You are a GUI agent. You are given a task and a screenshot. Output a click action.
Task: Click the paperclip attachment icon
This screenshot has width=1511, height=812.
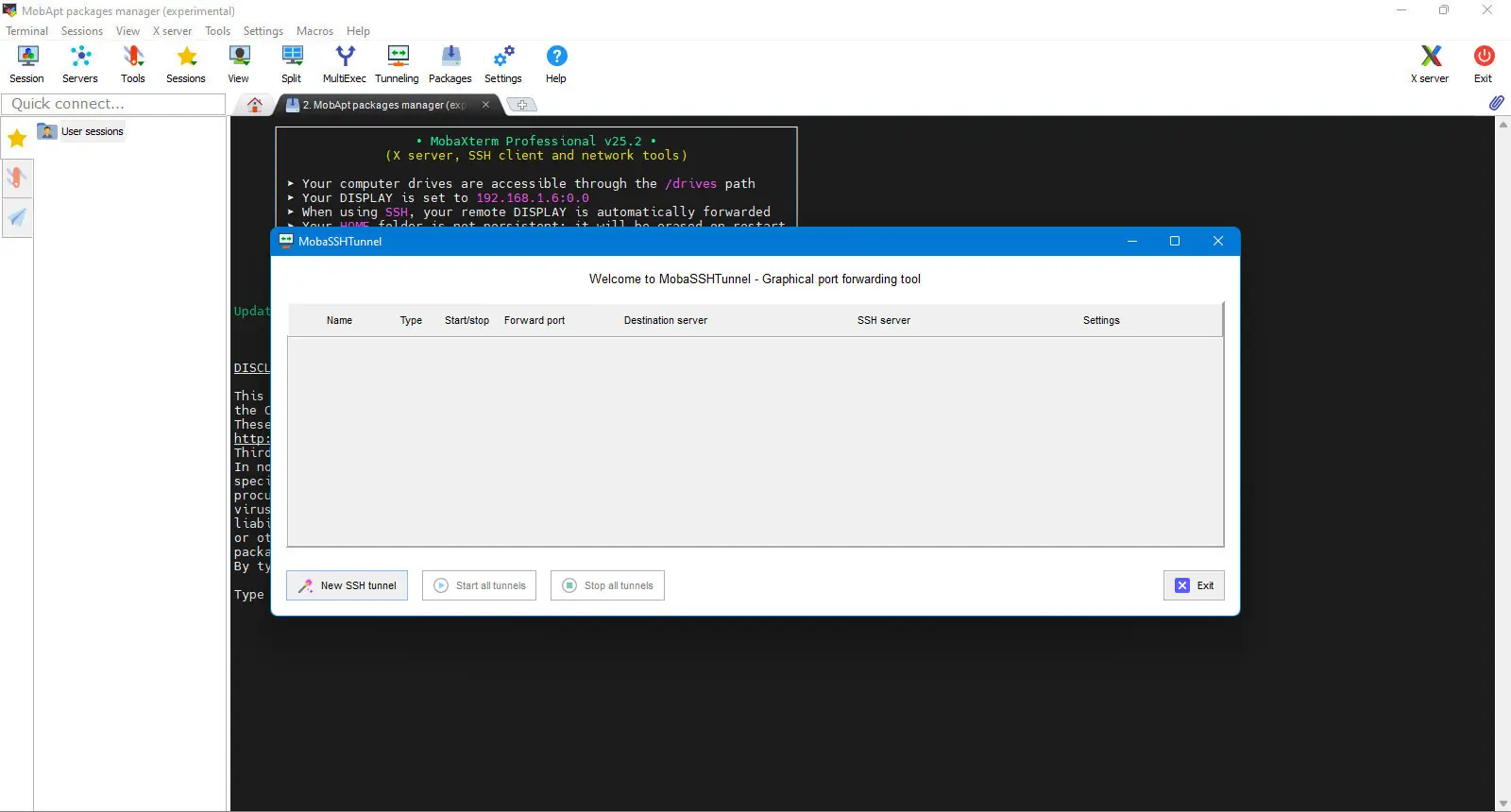(1496, 103)
